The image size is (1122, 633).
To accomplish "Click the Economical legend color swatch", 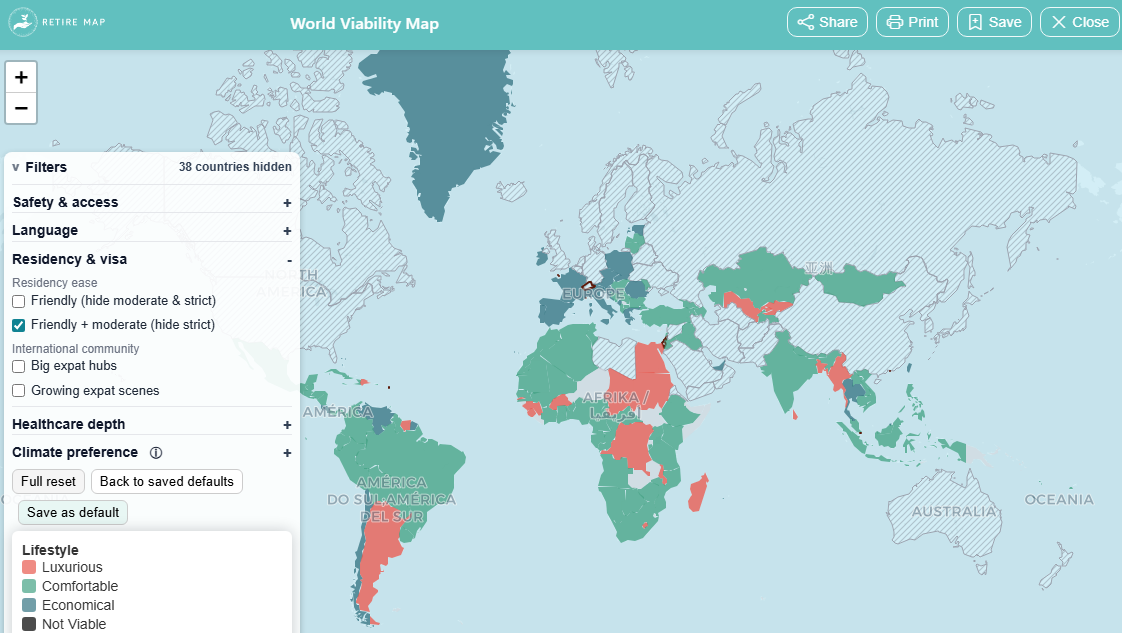I will pos(29,605).
